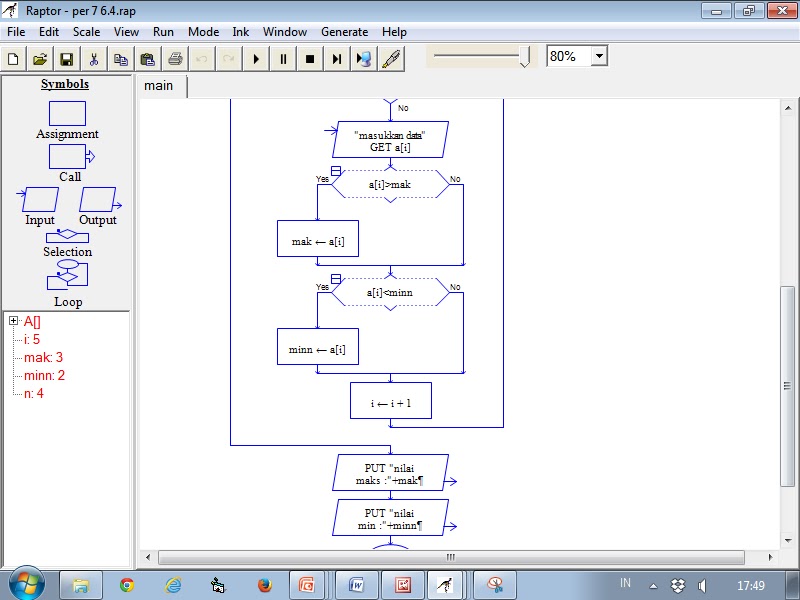This screenshot has width=800, height=600.
Task: Open the Run menu
Action: click(x=163, y=32)
